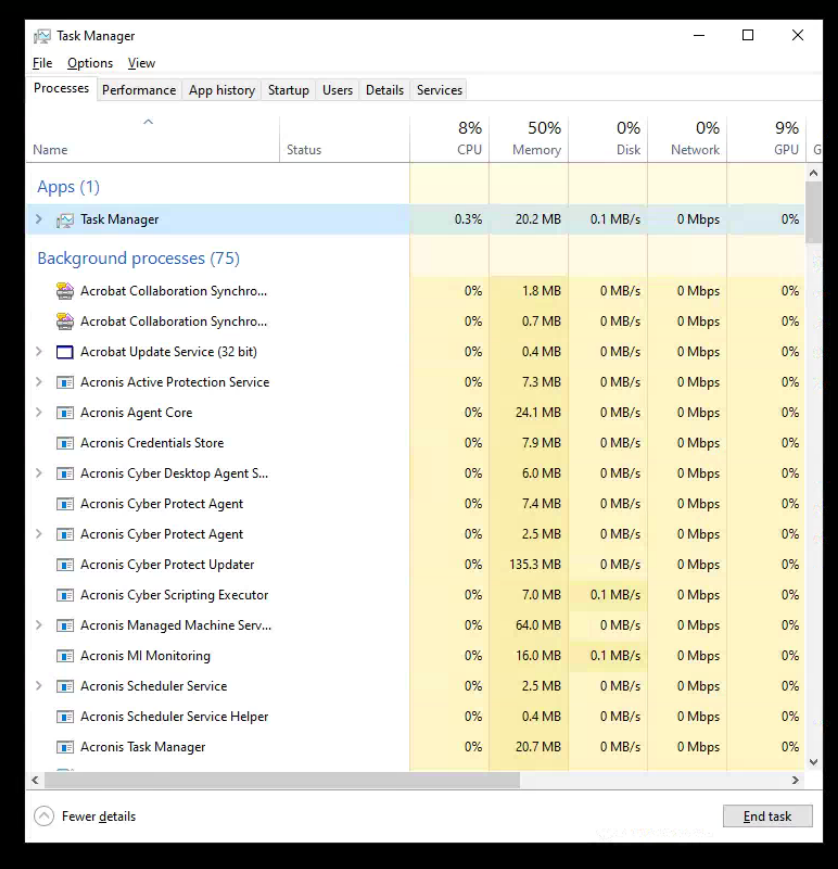Switch to the Startup tab
The height and width of the screenshot is (869, 838).
288,90
